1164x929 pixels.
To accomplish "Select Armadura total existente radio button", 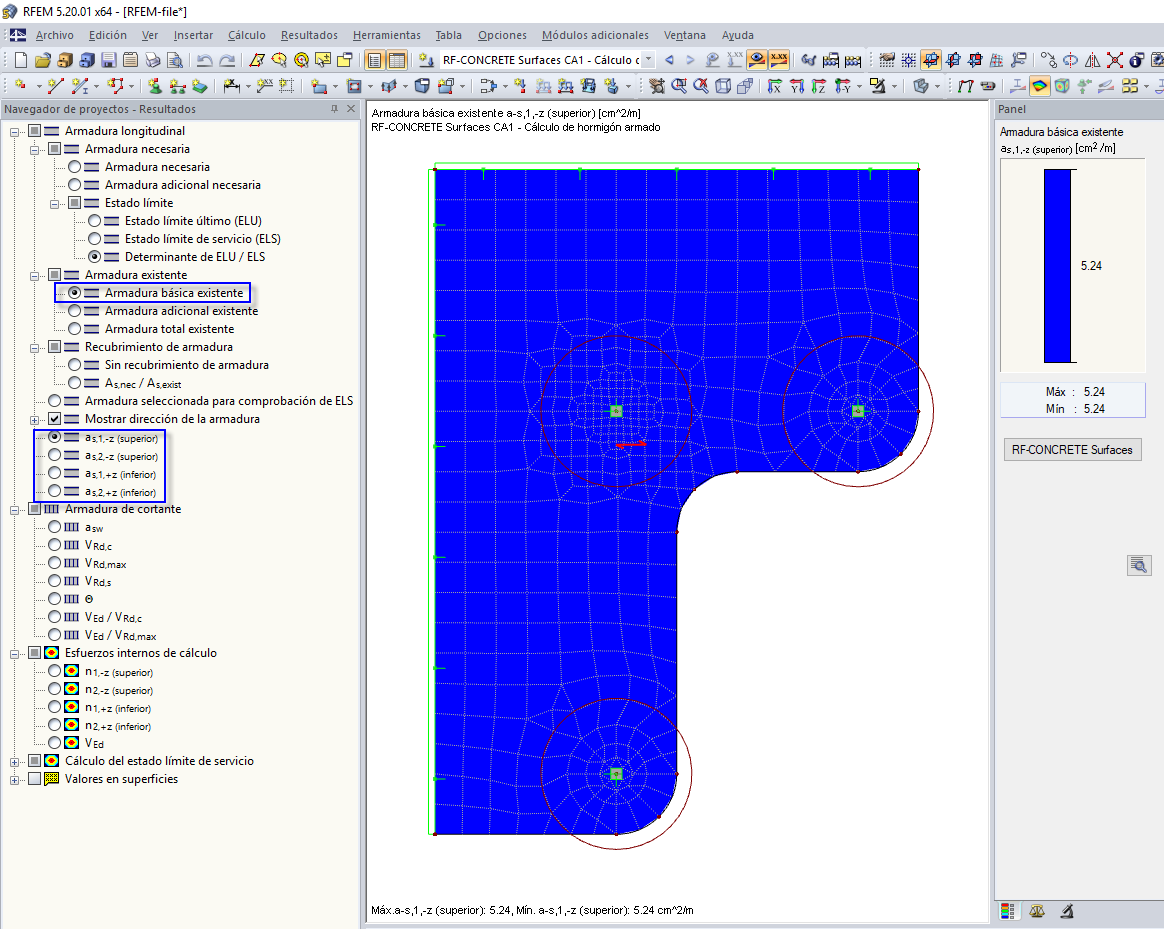I will click(74, 328).
